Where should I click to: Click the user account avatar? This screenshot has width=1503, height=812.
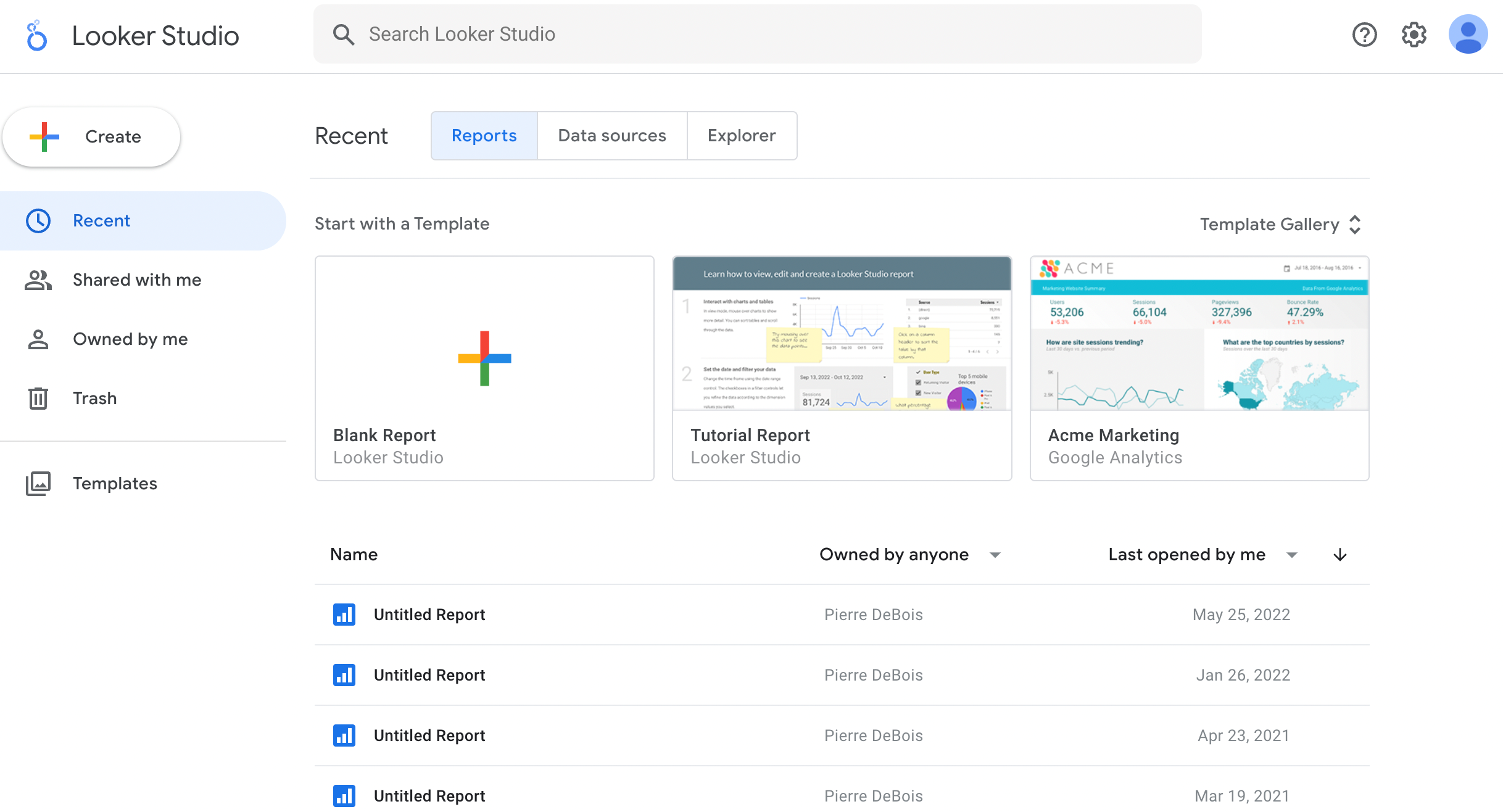1468,35
